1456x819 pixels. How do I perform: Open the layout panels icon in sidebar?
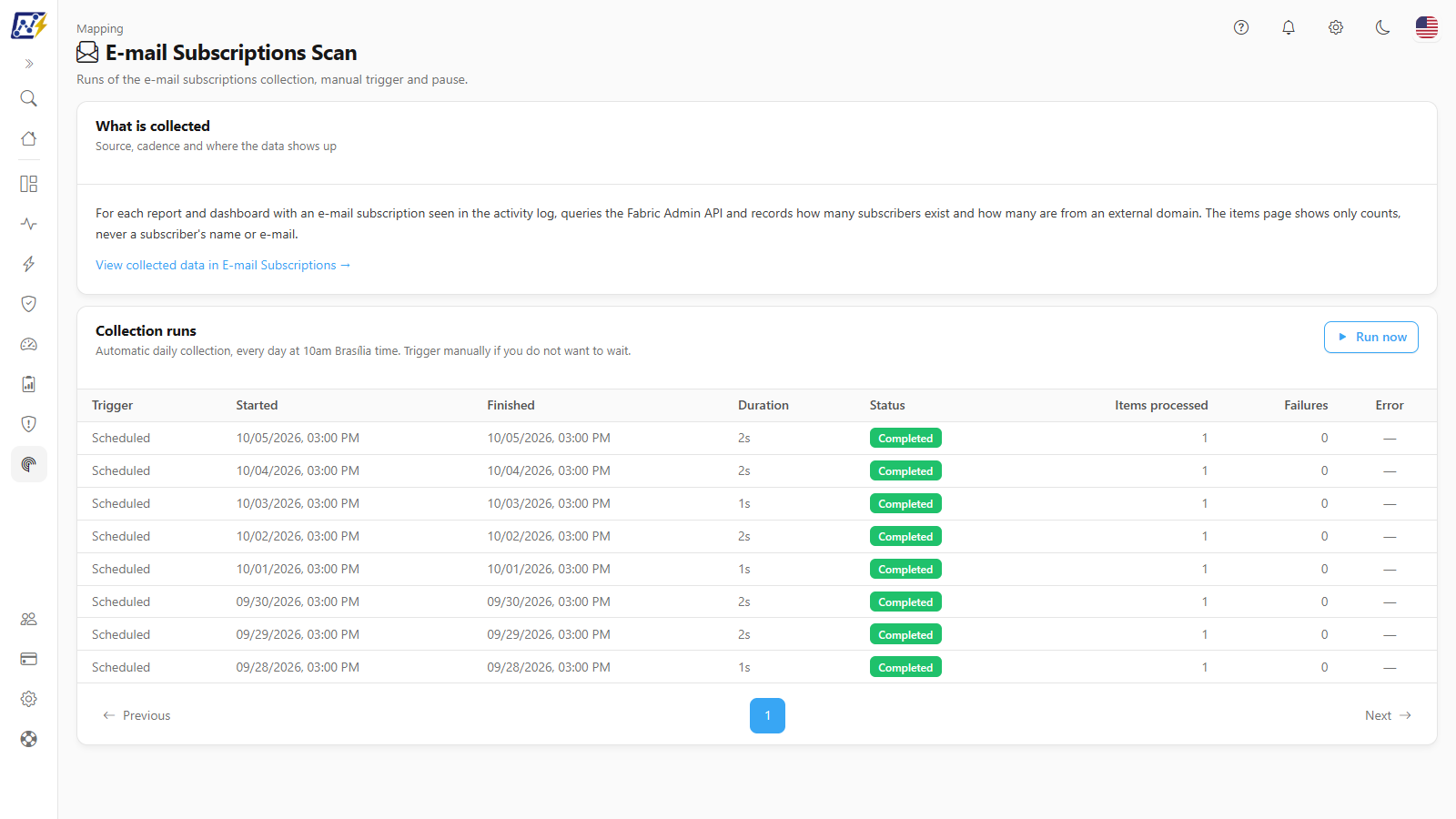pos(29,184)
